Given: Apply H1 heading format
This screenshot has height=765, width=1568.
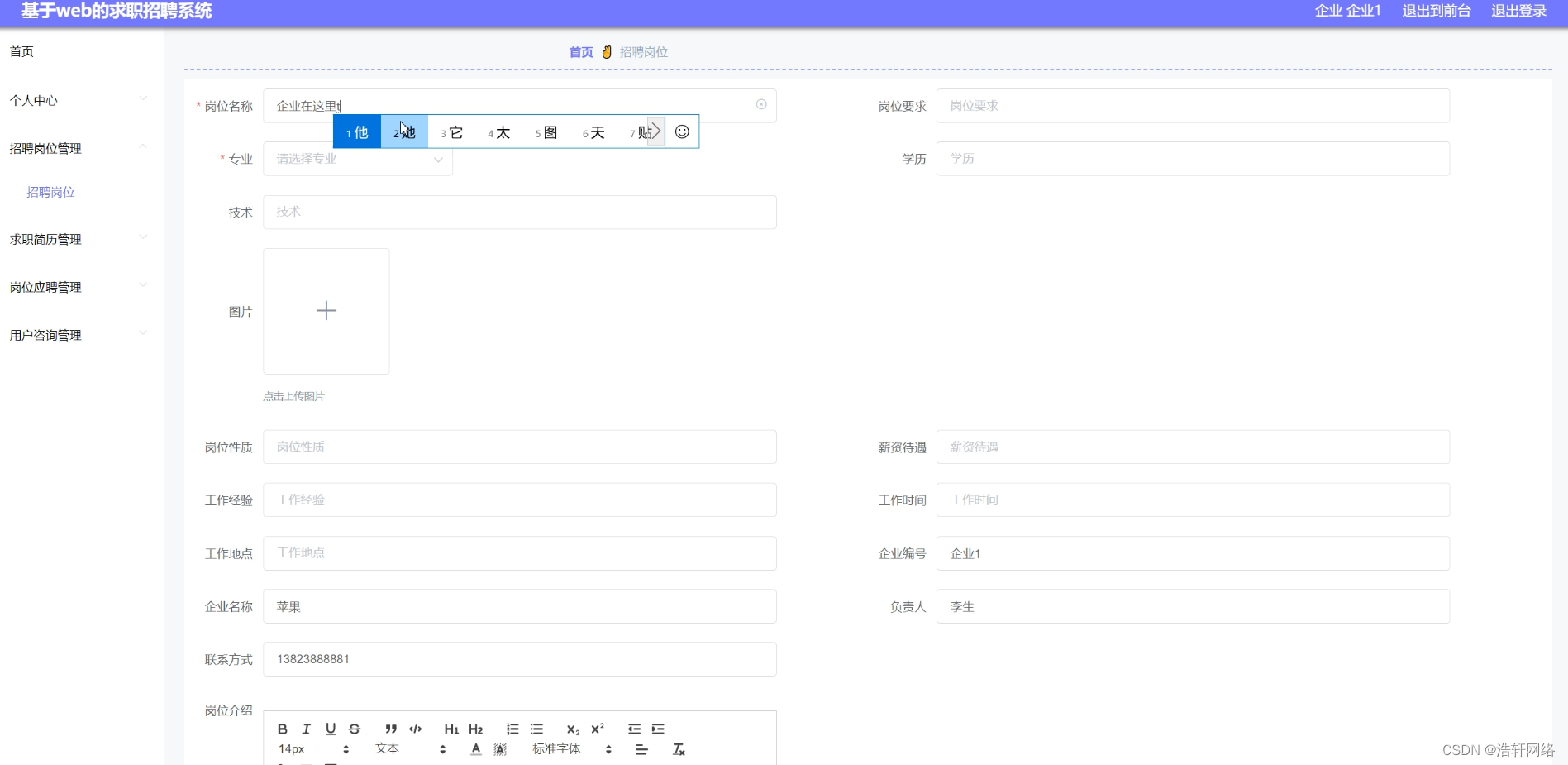Looking at the screenshot, I should pyautogui.click(x=451, y=729).
